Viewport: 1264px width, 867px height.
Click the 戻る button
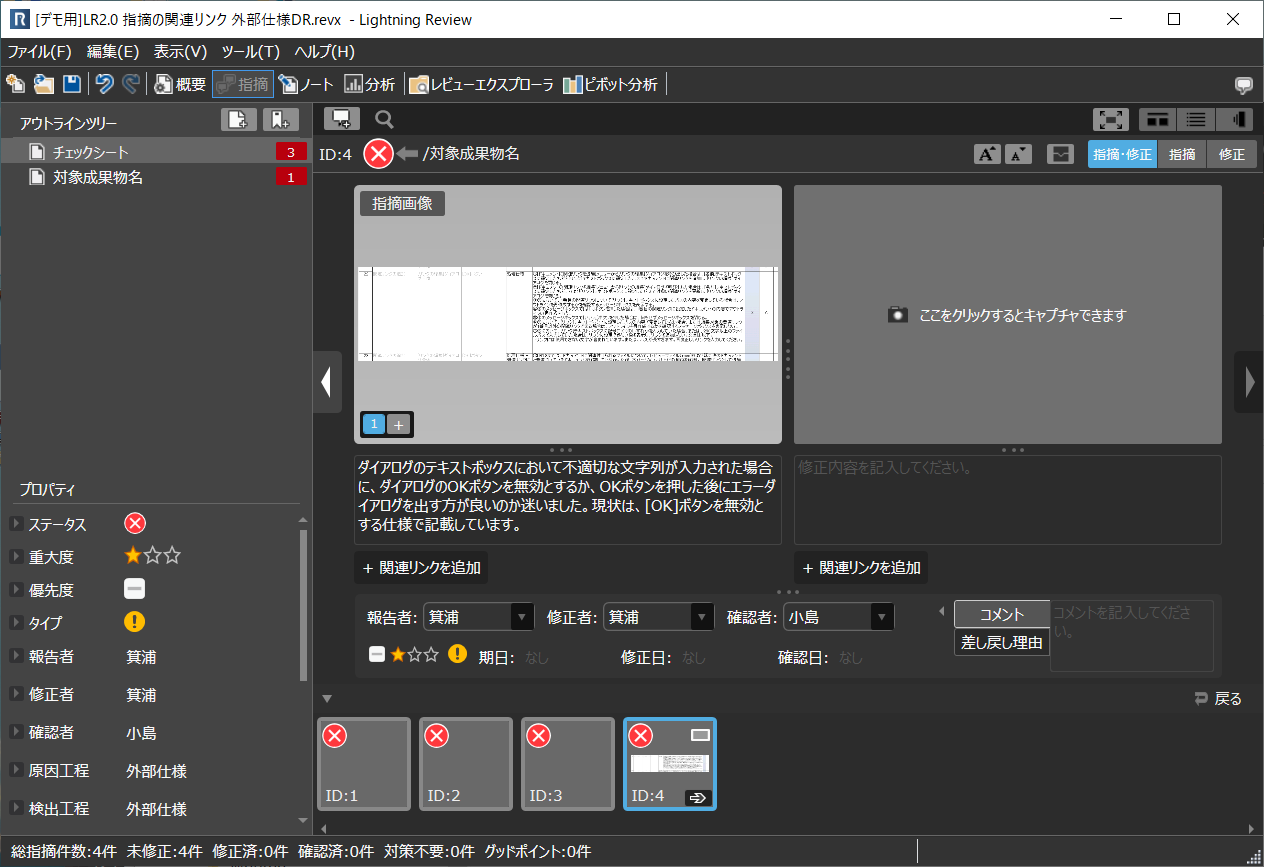pos(1218,699)
